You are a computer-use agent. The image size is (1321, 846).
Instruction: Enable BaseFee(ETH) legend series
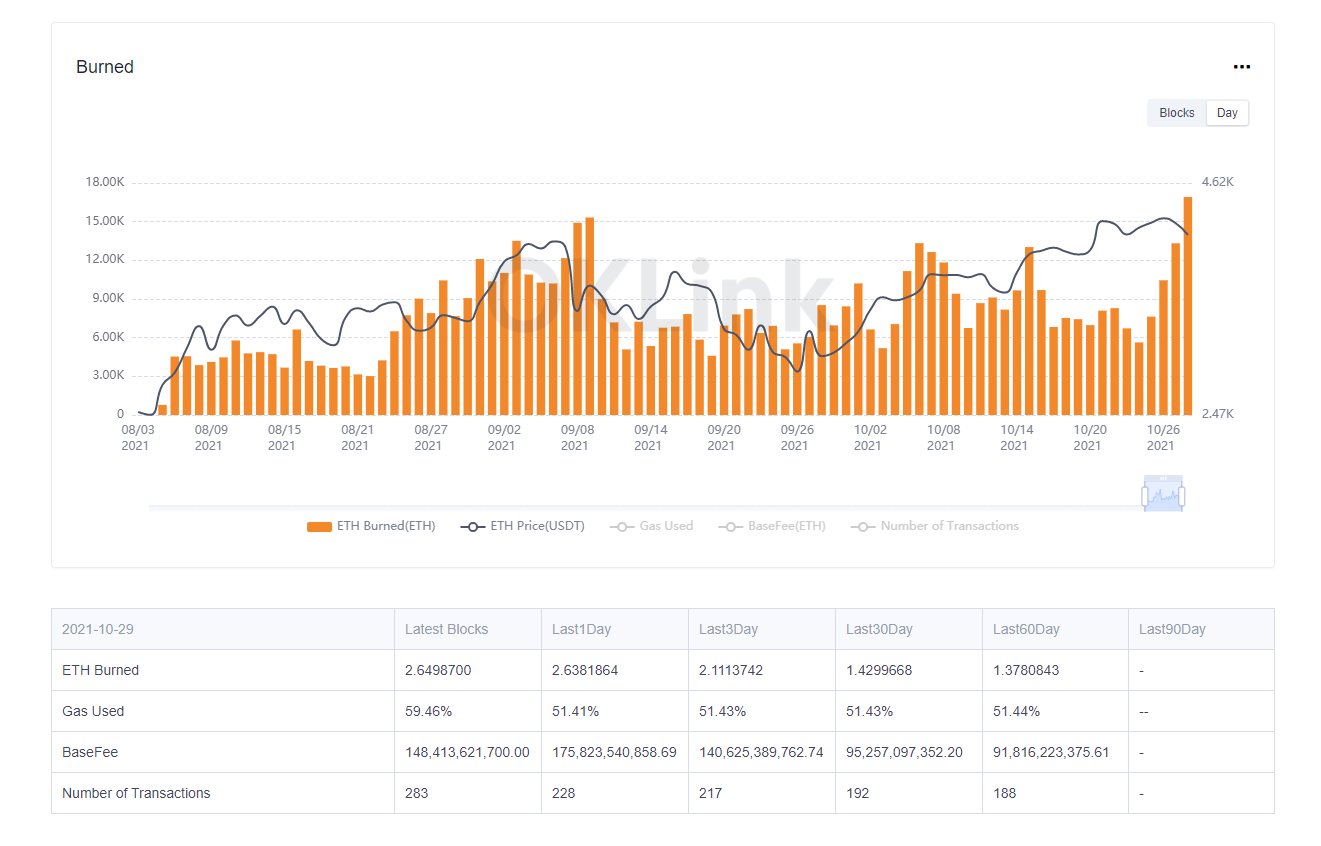(x=772, y=526)
